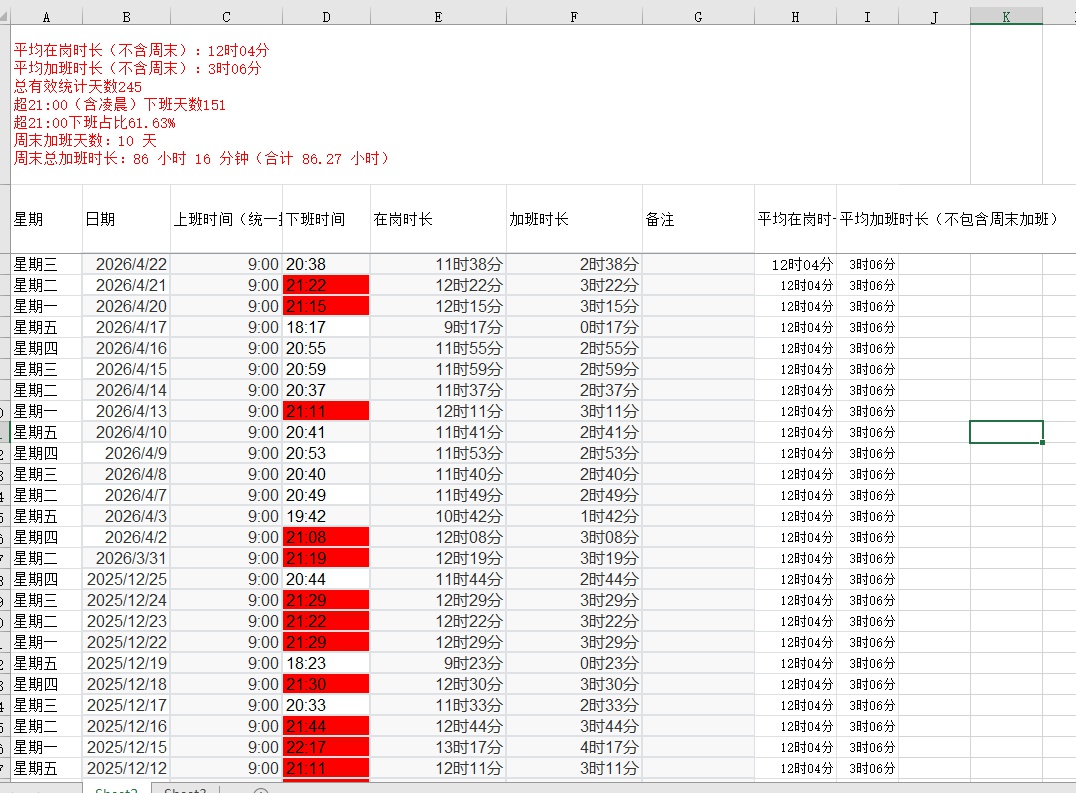Click the '18:23' off-work time cell
Screen dimensions: 1076x793
(326, 663)
